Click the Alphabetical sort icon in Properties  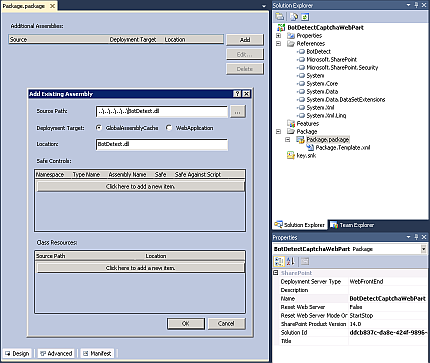291,262
